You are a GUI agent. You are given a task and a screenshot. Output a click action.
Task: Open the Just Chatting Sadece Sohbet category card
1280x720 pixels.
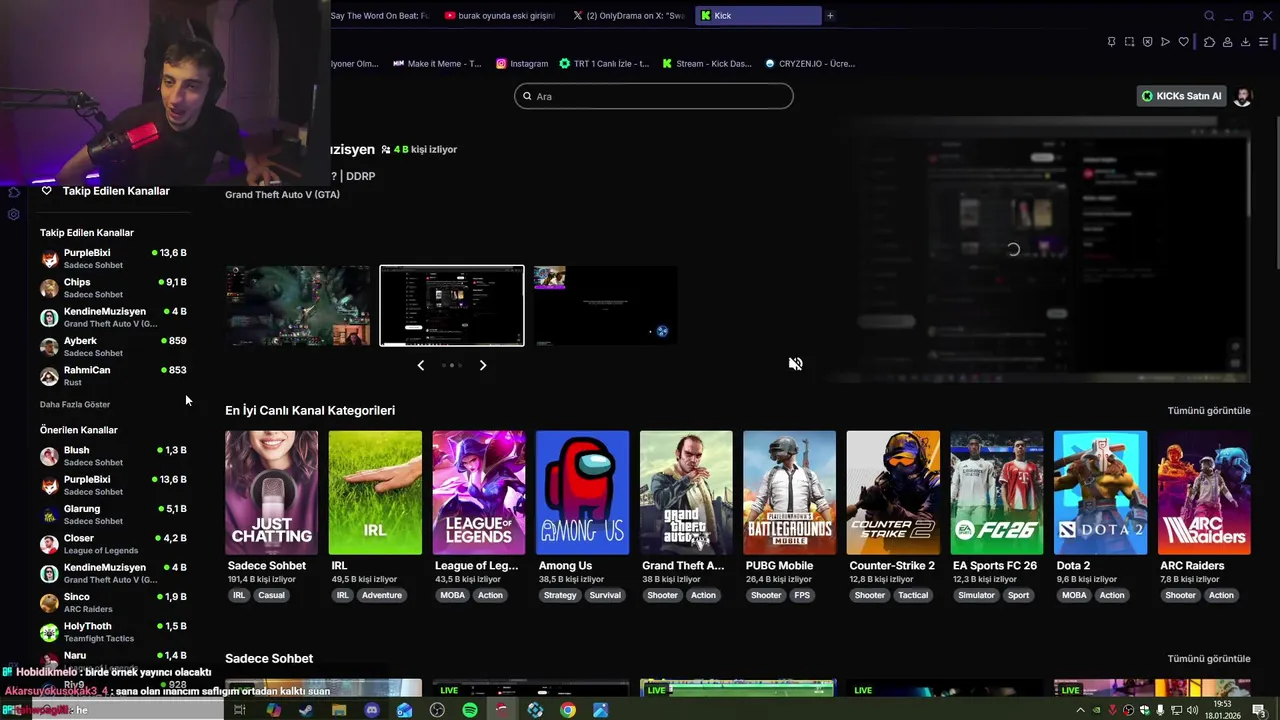coord(271,493)
